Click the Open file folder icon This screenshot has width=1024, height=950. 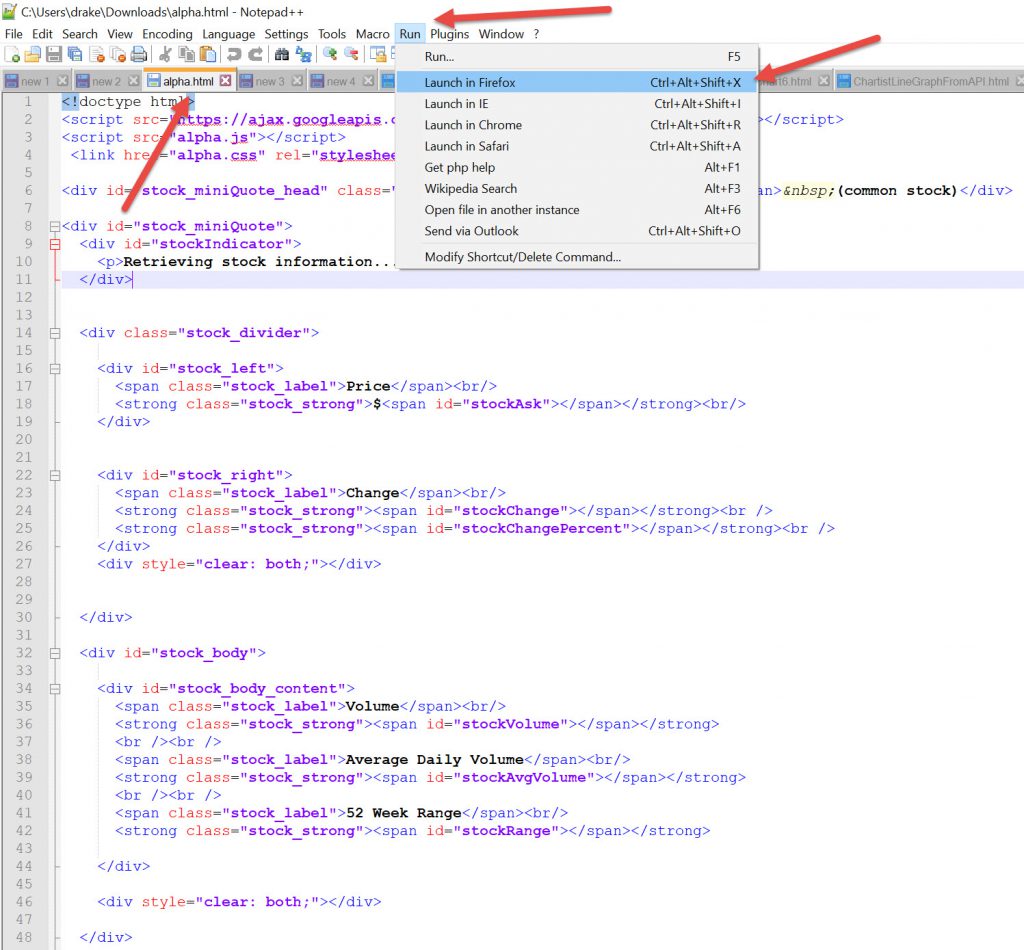33,54
